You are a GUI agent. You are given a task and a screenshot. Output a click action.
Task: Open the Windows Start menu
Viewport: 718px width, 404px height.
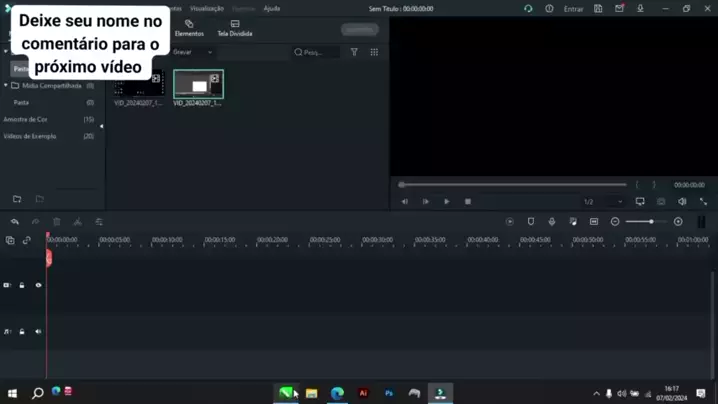(12, 393)
